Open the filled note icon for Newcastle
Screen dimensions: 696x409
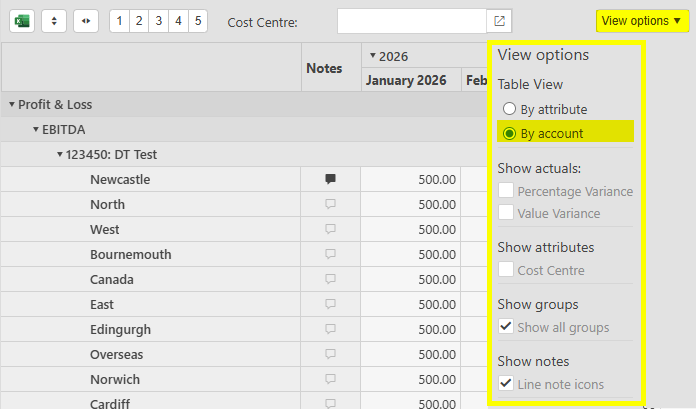coord(330,180)
